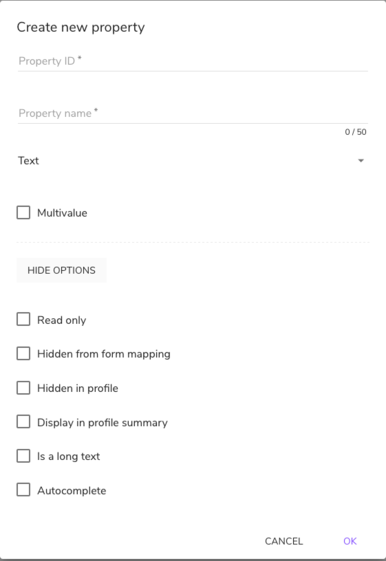Tick the Read only checkbox
The height and width of the screenshot is (561, 386).
[x=23, y=319]
